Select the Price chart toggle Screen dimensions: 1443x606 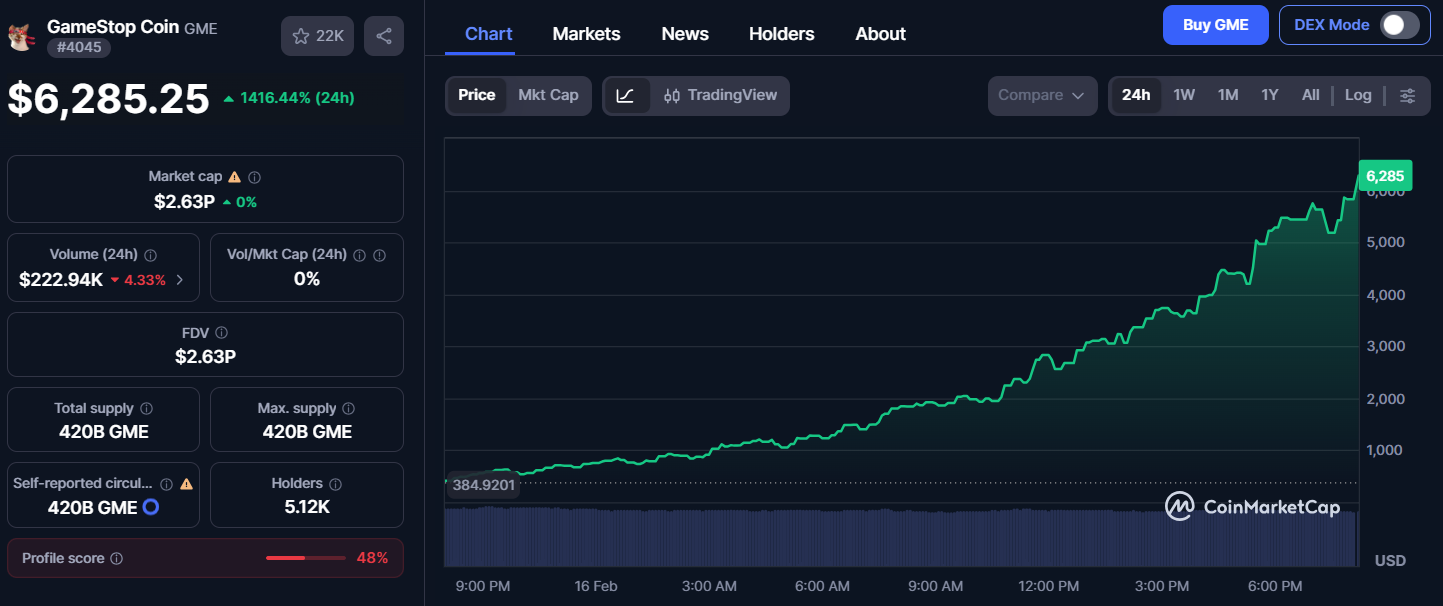[477, 95]
